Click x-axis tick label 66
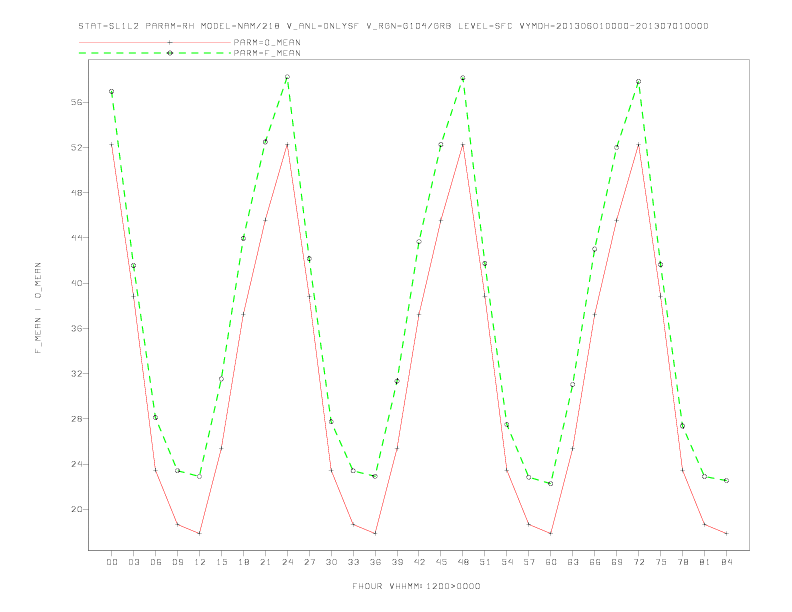Viewport: 792px width, 612px height. (x=595, y=562)
